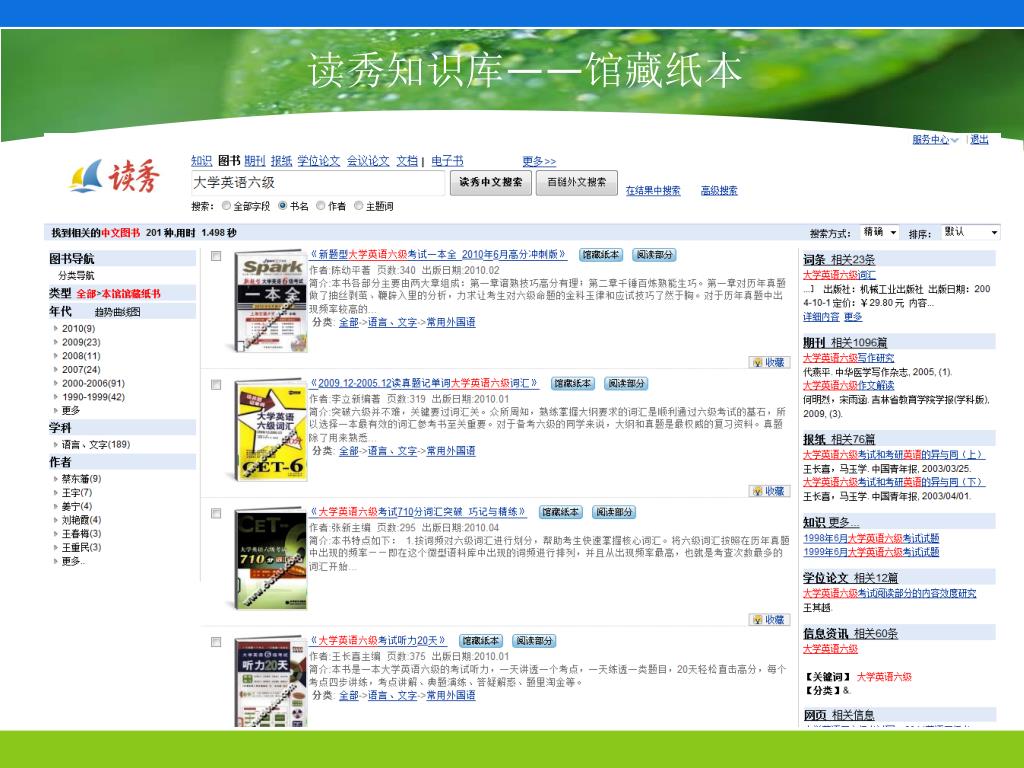Image resolution: width=1024 pixels, height=768 pixels.
Task: Click 阅读部分 badge for 新题型大学英语六级考试一本全
Action: coord(654,255)
